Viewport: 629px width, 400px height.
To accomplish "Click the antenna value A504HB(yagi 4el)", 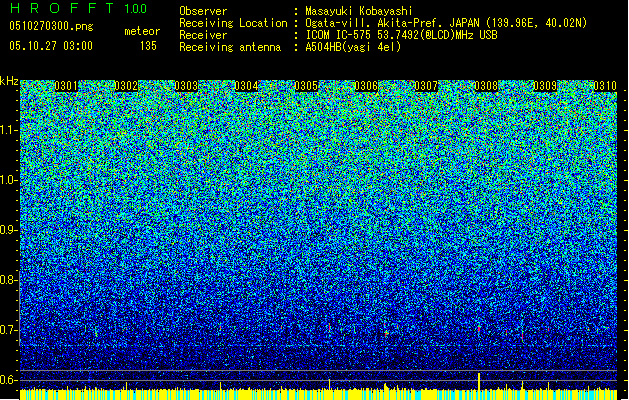I will [x=353, y=47].
